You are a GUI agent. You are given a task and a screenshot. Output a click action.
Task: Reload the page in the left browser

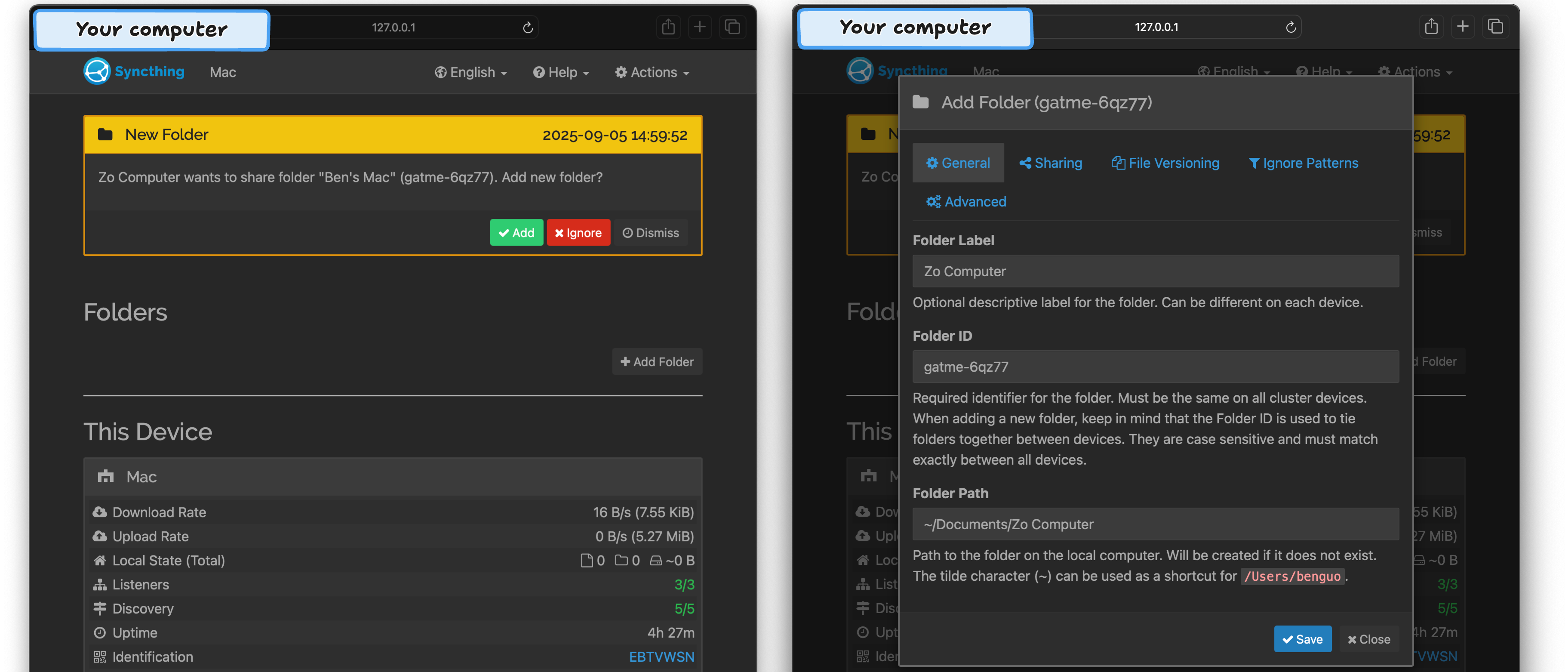pyautogui.click(x=528, y=28)
